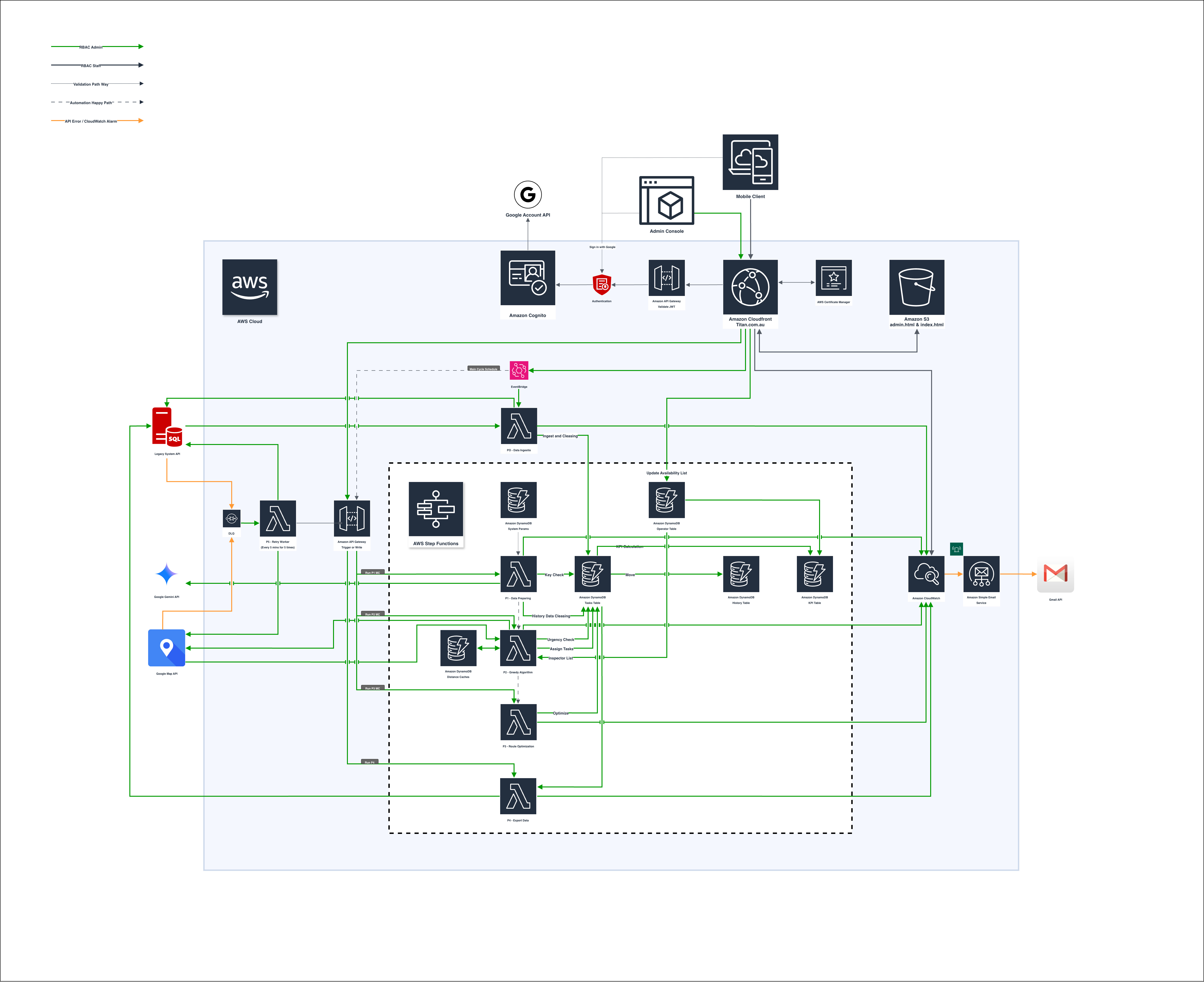Select the P4 Export Data Lambda icon
Viewport: 1204px width, 982px height.
click(518, 796)
